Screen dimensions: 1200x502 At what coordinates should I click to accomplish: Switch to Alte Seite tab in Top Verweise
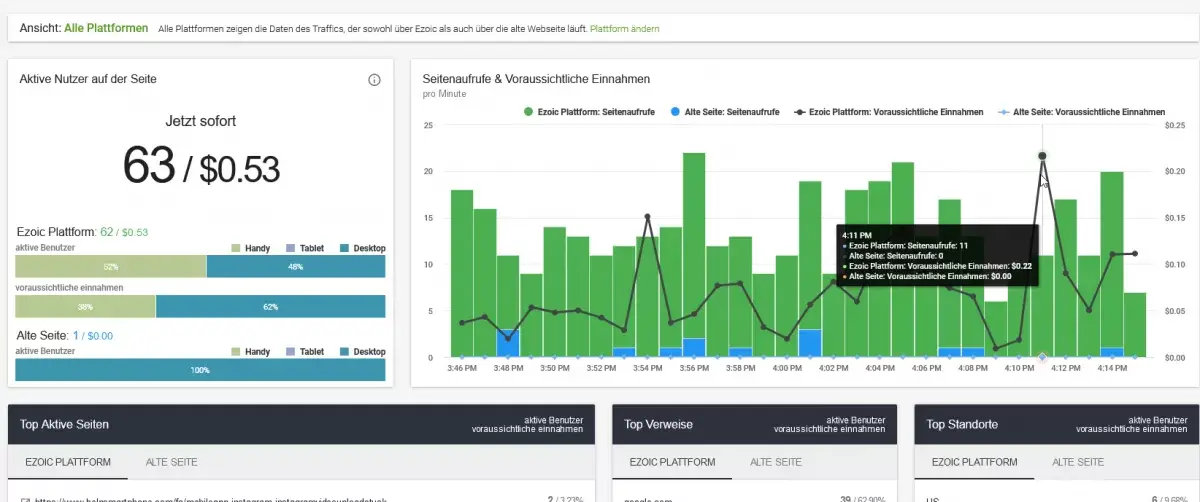pos(776,462)
